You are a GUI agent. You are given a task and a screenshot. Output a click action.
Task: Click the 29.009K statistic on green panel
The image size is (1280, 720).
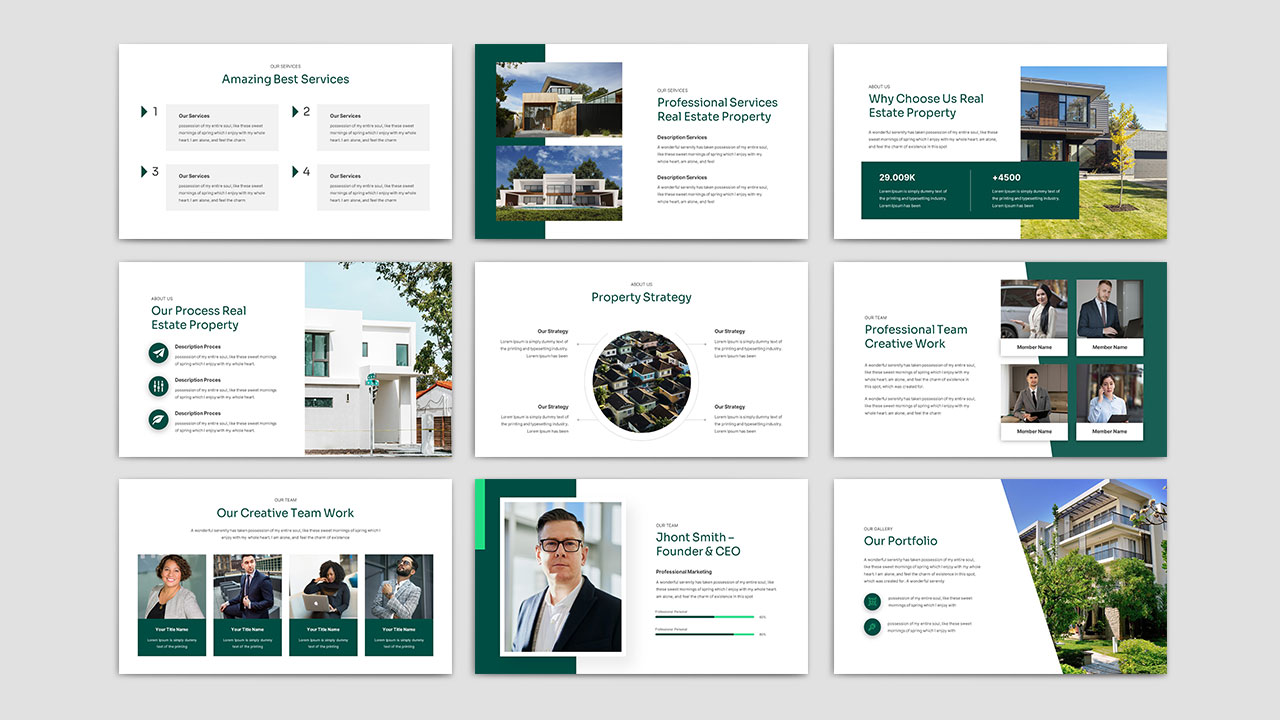896,178
